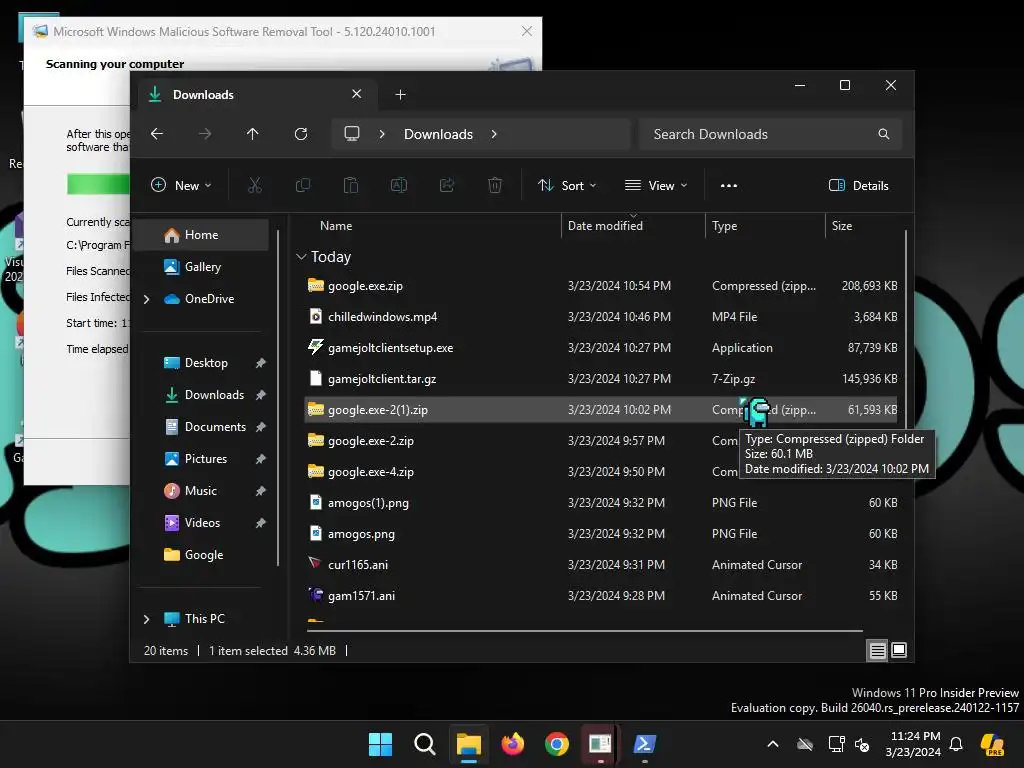Switch to details list view icon
This screenshot has height=768, width=1024.
tap(877, 650)
